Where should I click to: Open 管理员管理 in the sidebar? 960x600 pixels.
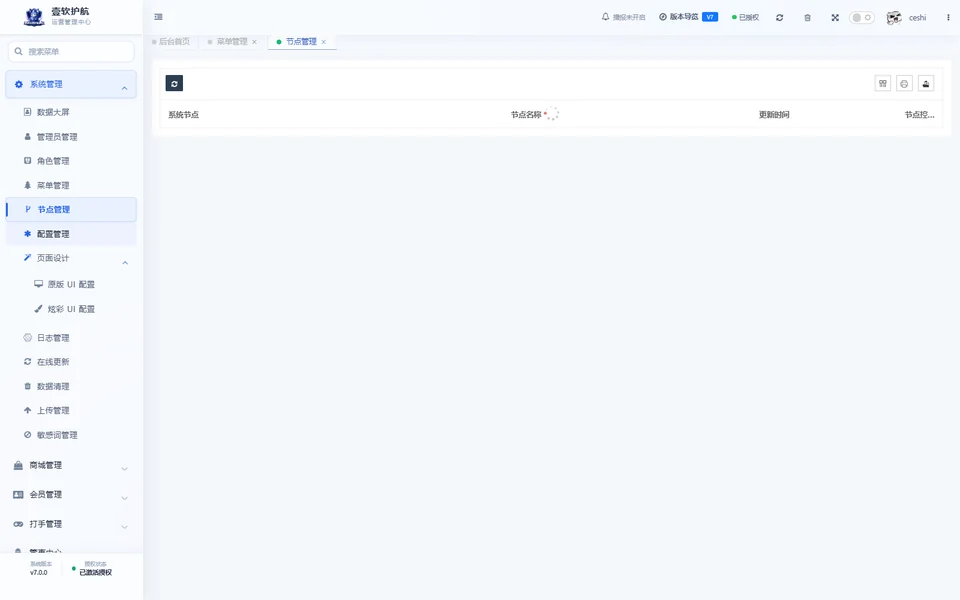pyautogui.click(x=57, y=137)
